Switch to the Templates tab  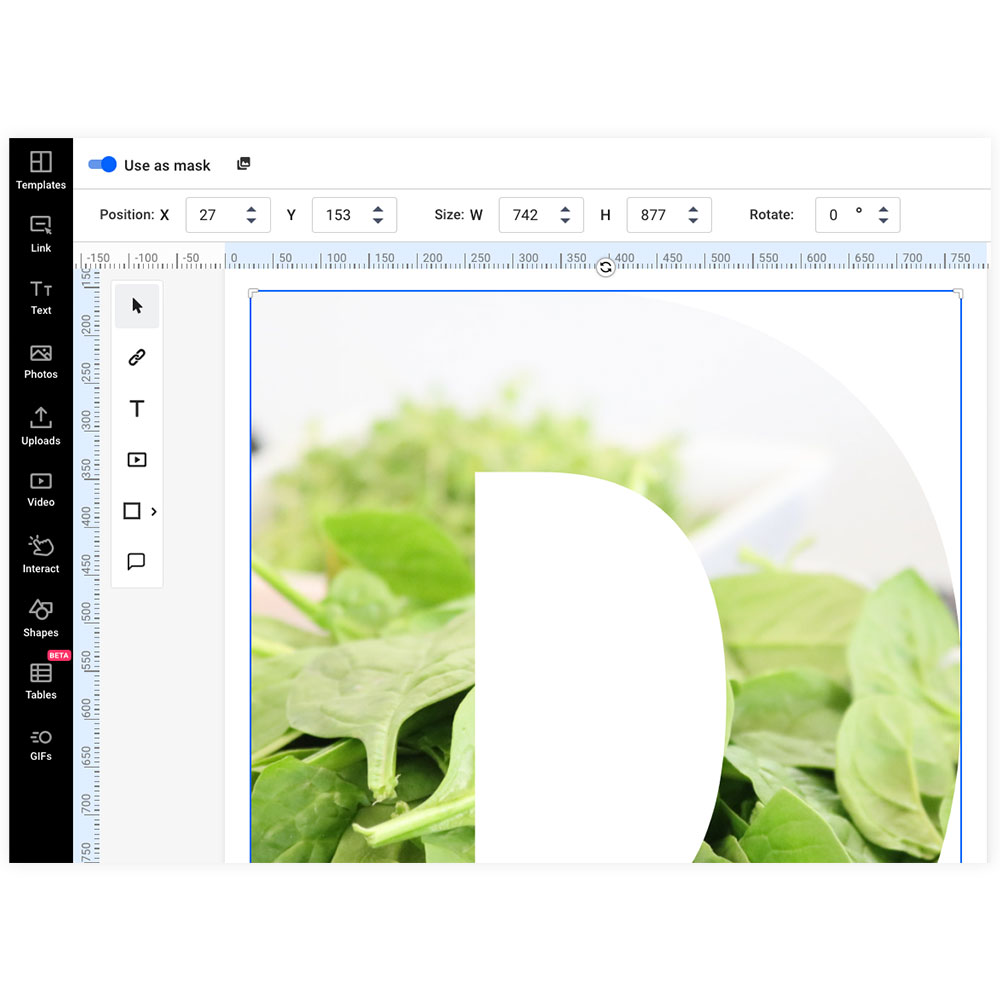click(40, 168)
